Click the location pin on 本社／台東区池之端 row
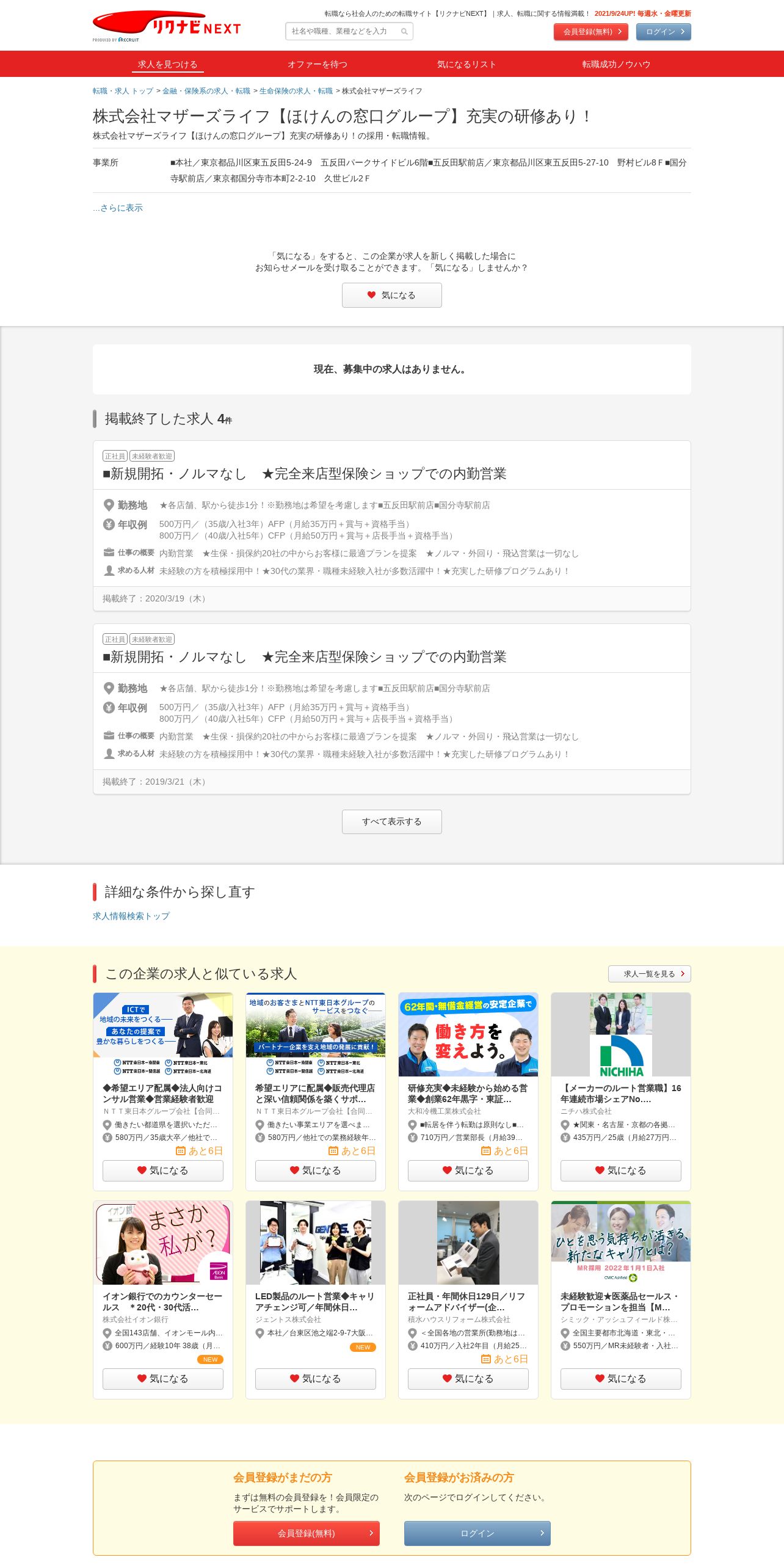 tap(260, 1333)
